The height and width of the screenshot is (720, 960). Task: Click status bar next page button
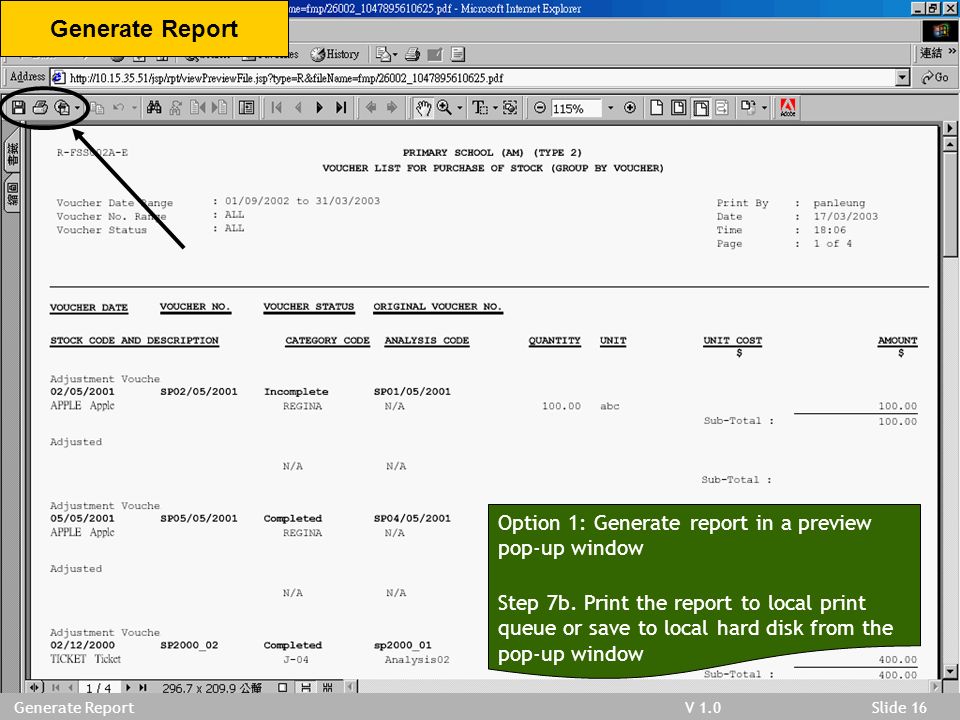[128, 688]
